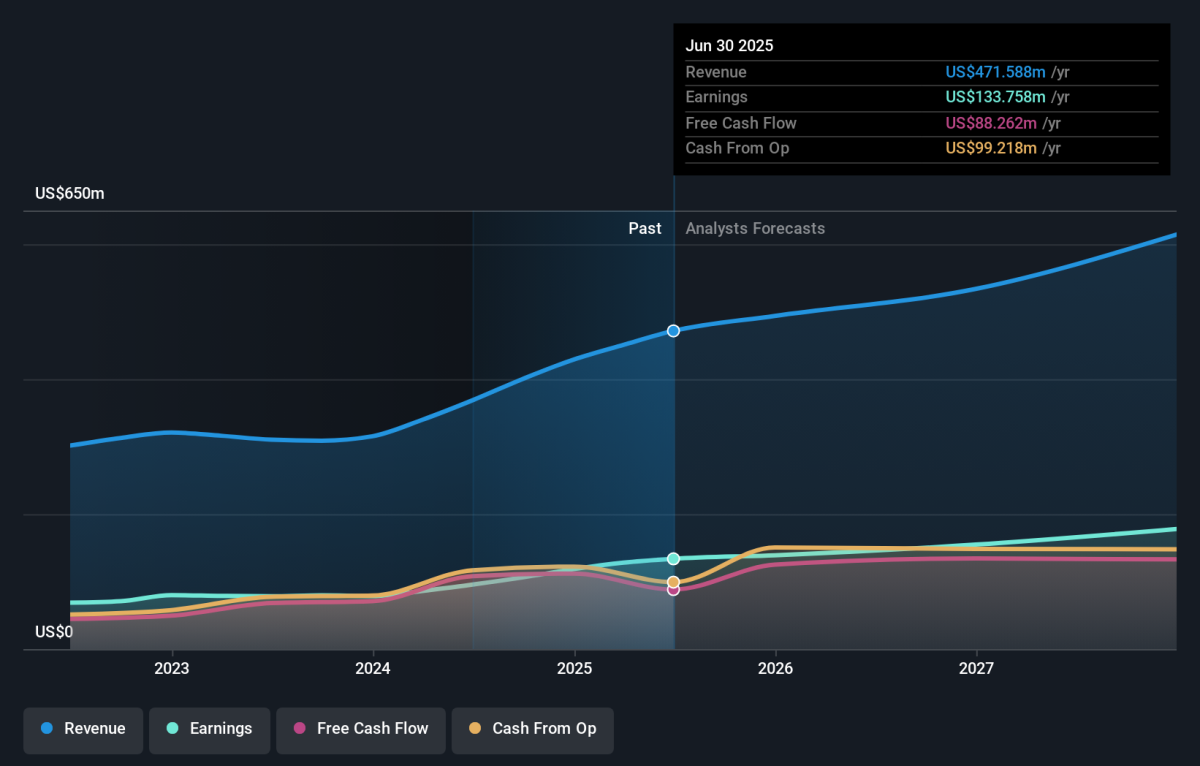
Task: Click the "Analysts Forecasts" section label
Action: point(755,228)
